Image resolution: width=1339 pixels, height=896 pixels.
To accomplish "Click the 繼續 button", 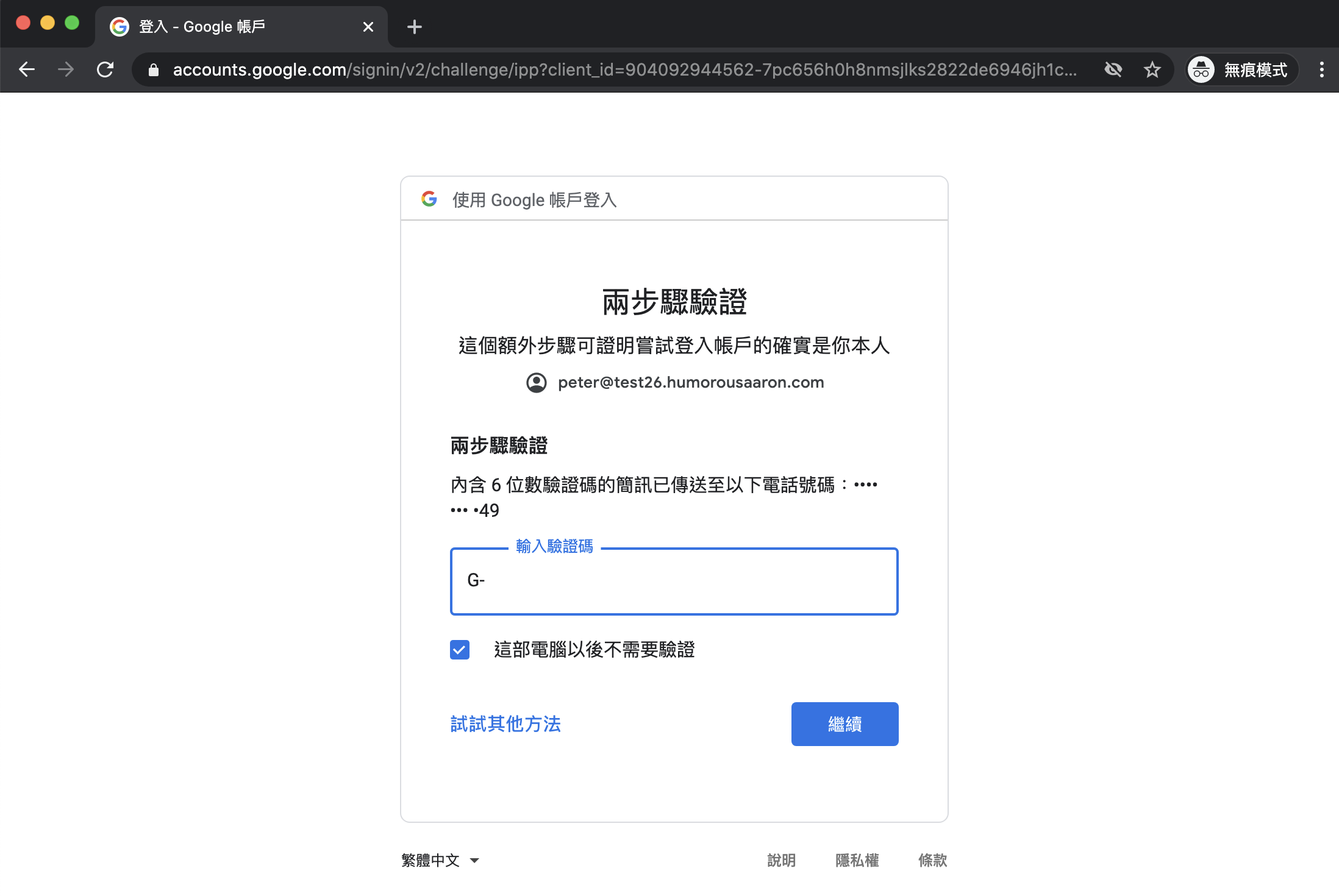I will [x=844, y=724].
